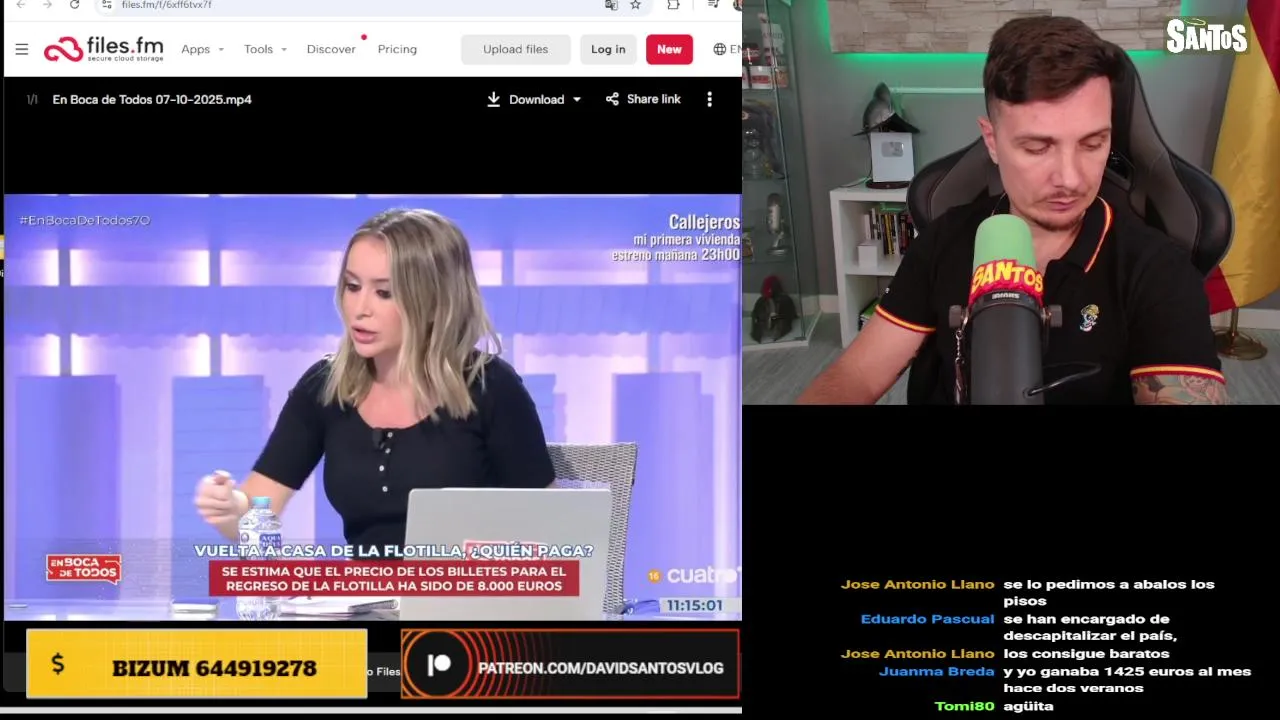
Task: Expand the Download options caret
Action: (x=577, y=99)
